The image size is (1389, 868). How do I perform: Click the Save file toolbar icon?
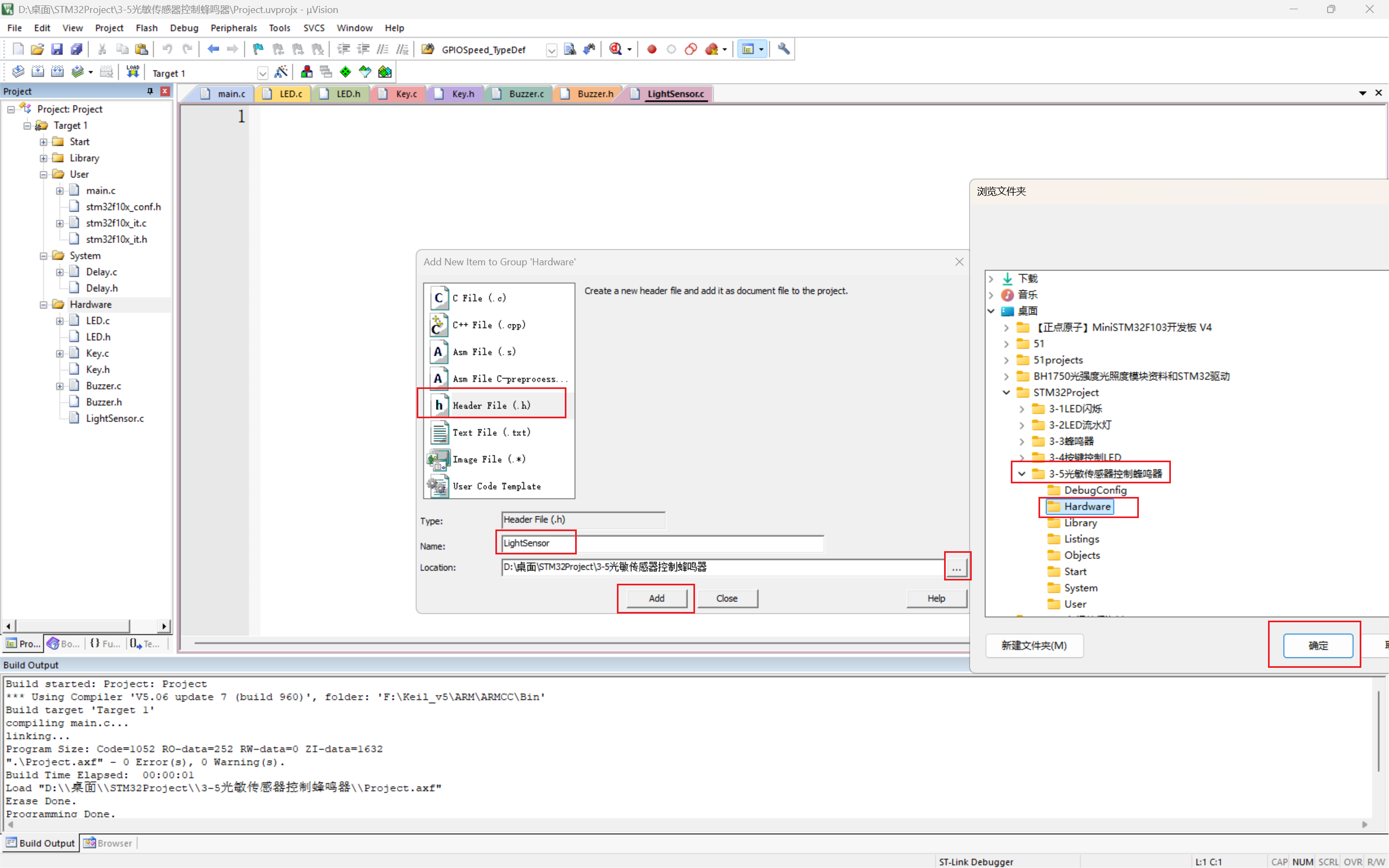(x=56, y=49)
